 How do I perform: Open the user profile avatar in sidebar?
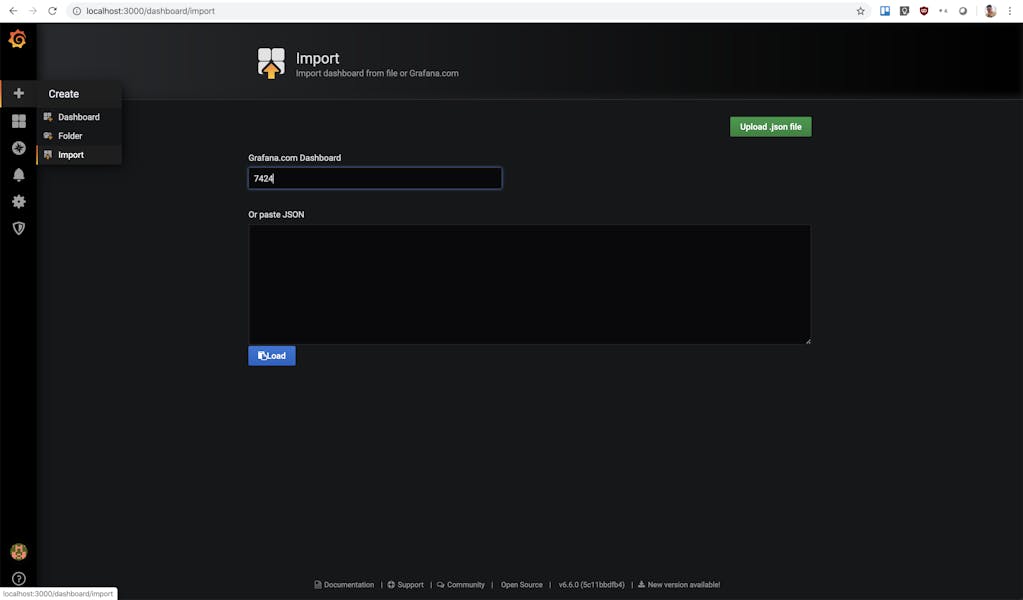click(x=18, y=552)
